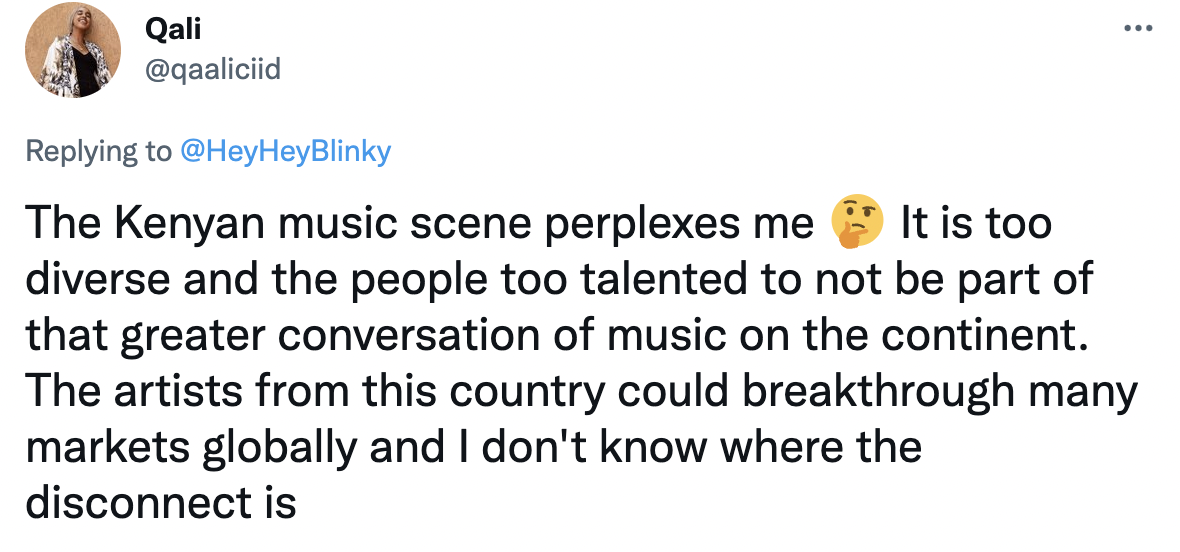Click the @qaaliciid username handle
The height and width of the screenshot is (552, 1180).
tap(213, 70)
